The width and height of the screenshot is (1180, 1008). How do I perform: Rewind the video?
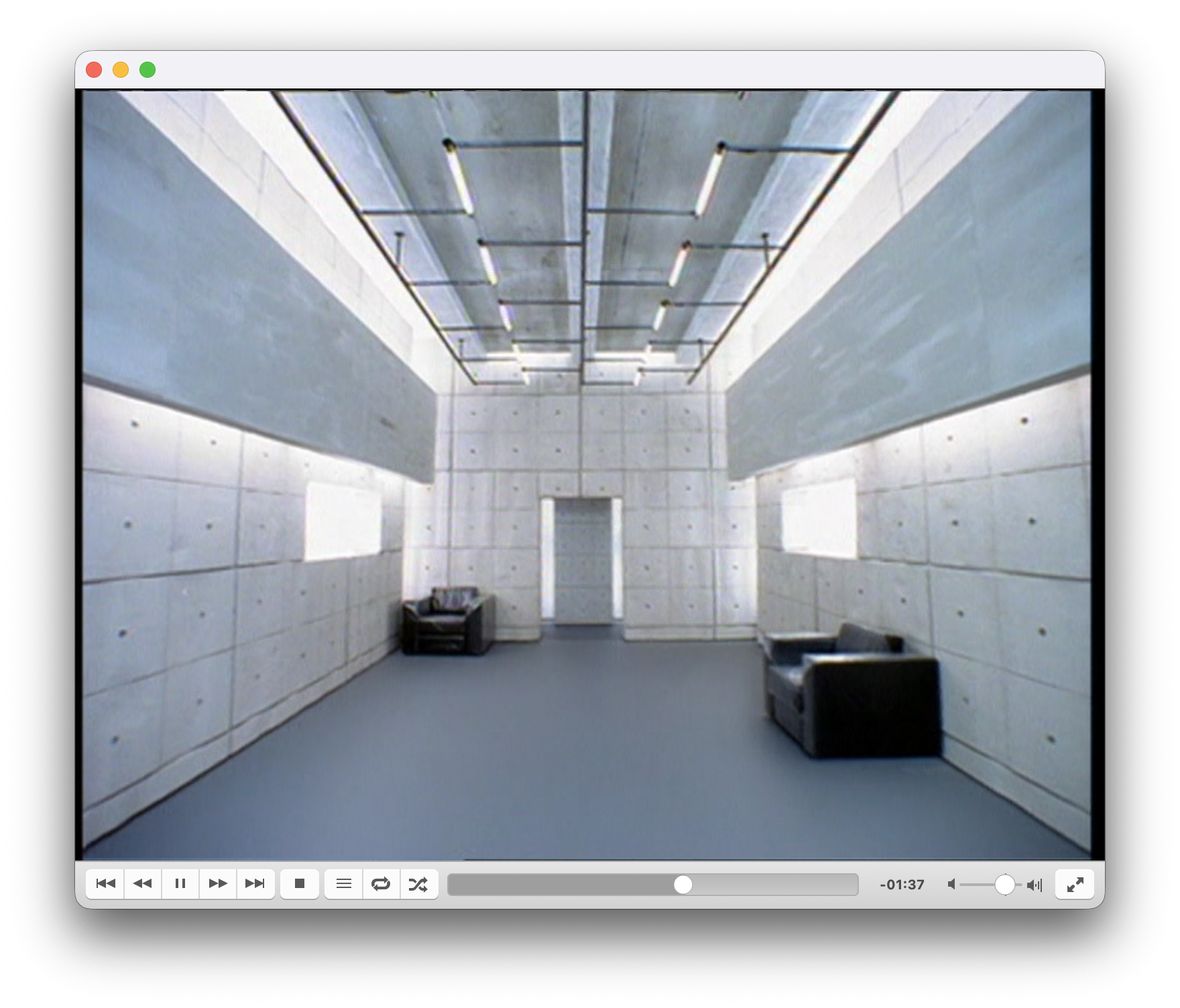tap(142, 884)
